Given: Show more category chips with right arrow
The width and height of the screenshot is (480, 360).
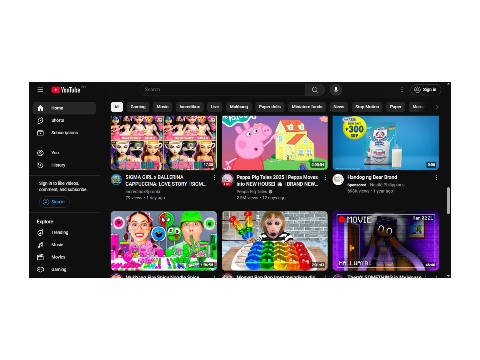Looking at the screenshot, I should (x=437, y=107).
